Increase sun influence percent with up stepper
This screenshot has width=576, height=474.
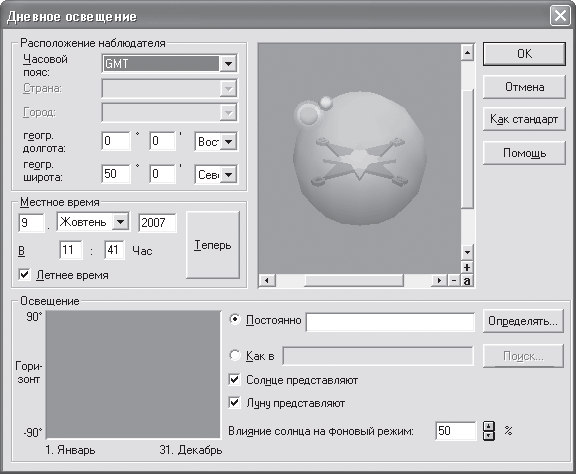[489, 426]
